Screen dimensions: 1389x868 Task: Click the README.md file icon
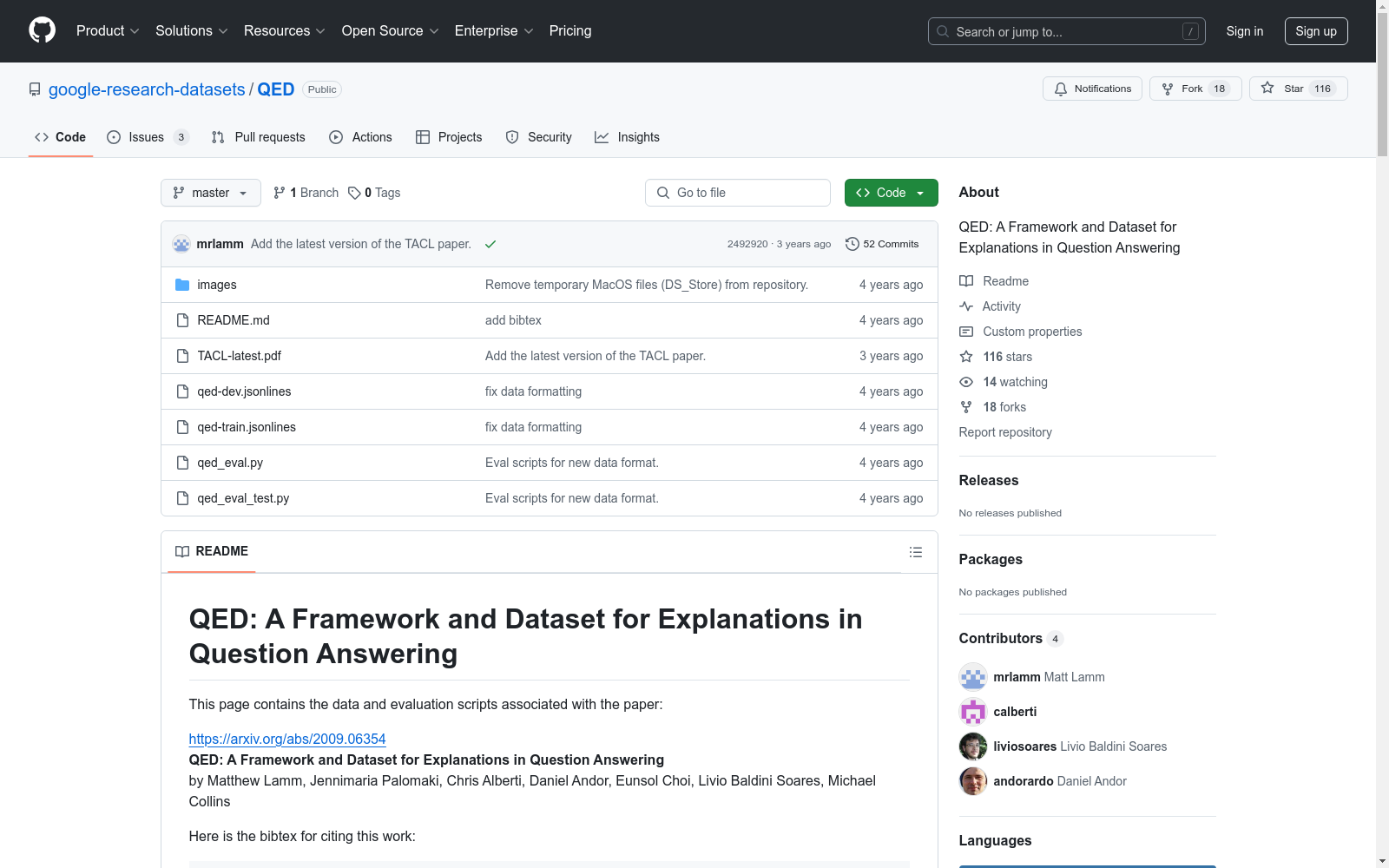coord(182,320)
